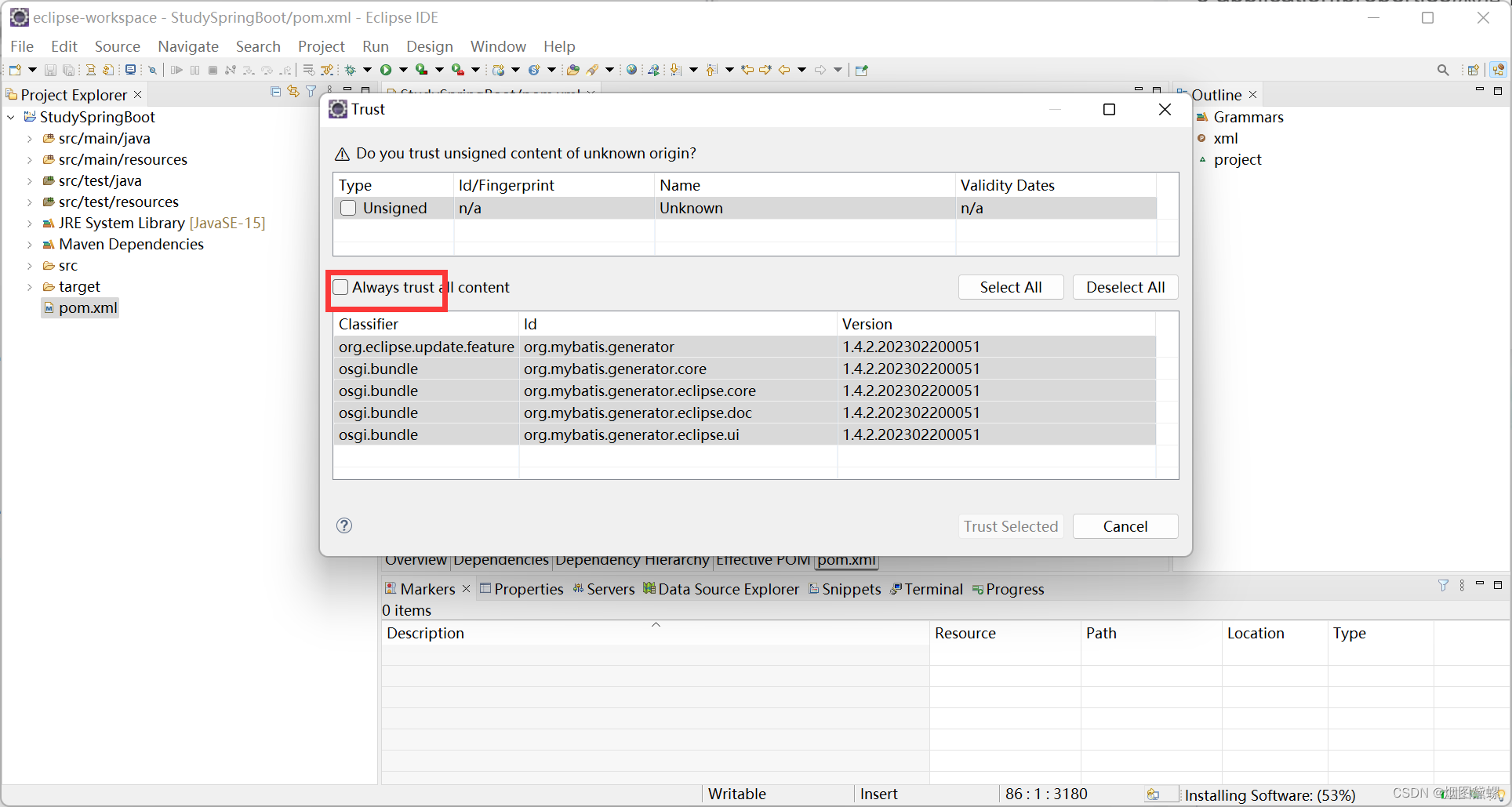Screen dimensions: 1512x807
Task: Click the New wizard toolbar icon
Action: [15, 70]
